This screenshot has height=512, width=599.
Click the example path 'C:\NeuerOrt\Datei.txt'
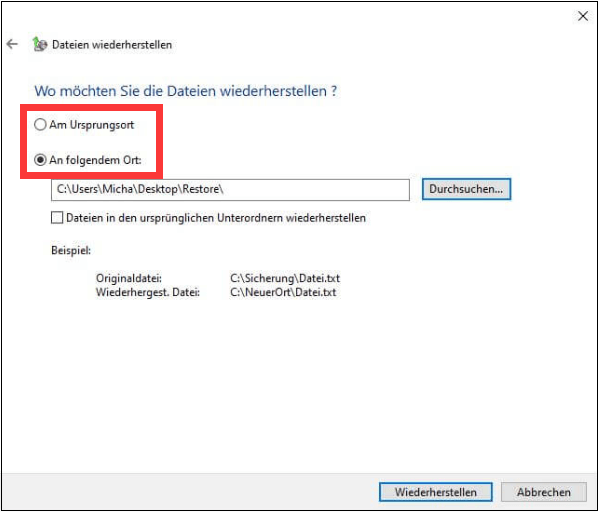(283, 293)
